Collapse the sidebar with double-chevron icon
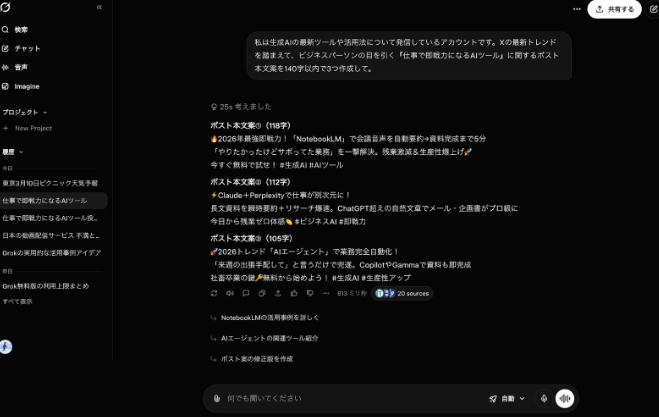The width and height of the screenshot is (659, 417). [99, 7]
